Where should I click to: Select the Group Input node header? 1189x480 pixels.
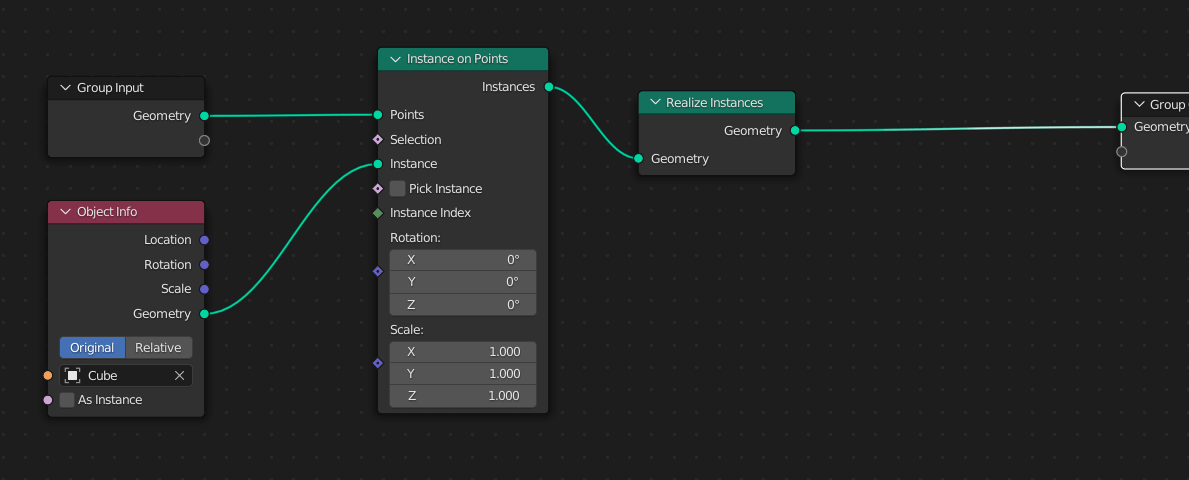[126, 88]
